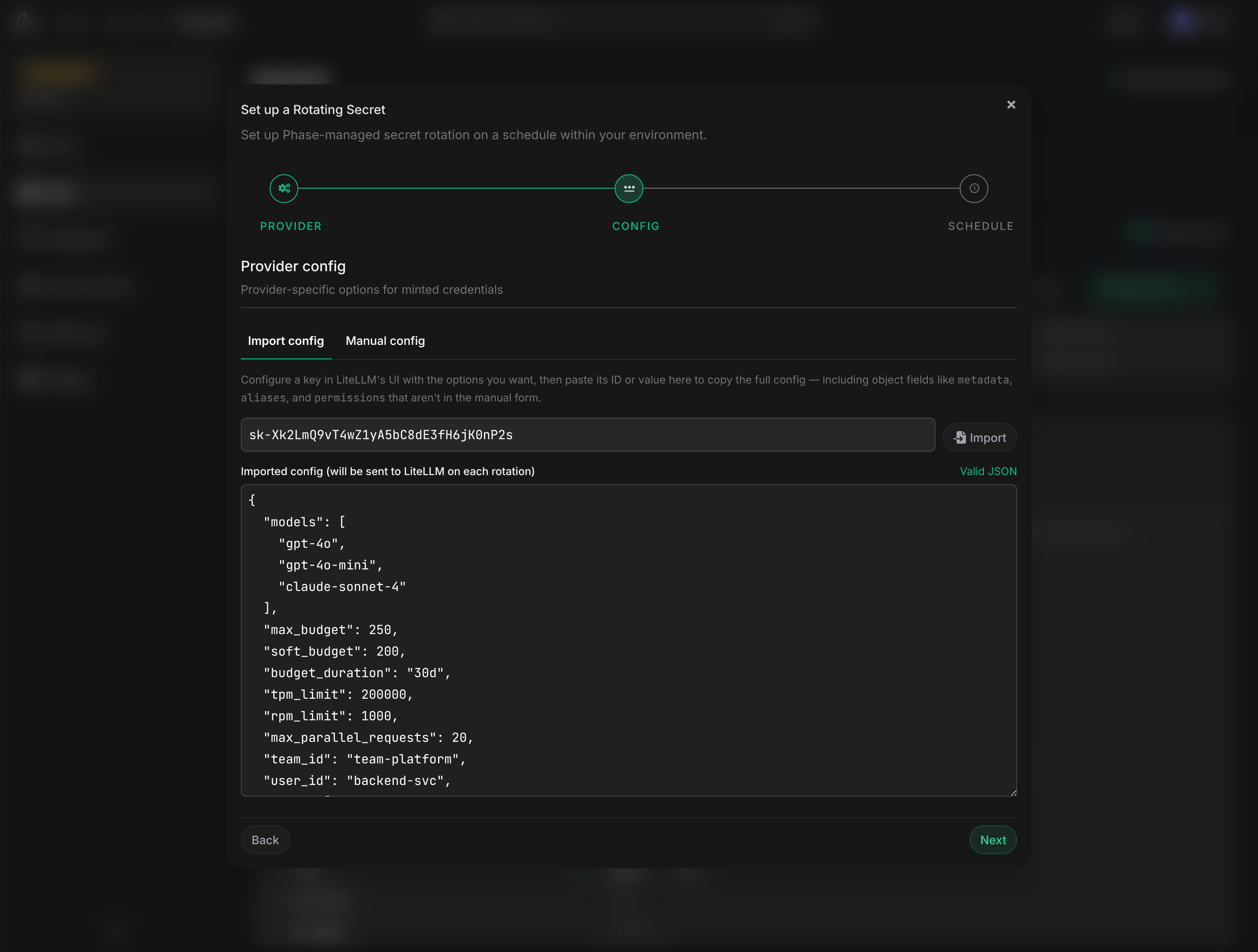Click the Provider config heading
Image resolution: width=1258 pixels, height=952 pixels.
pos(293,266)
